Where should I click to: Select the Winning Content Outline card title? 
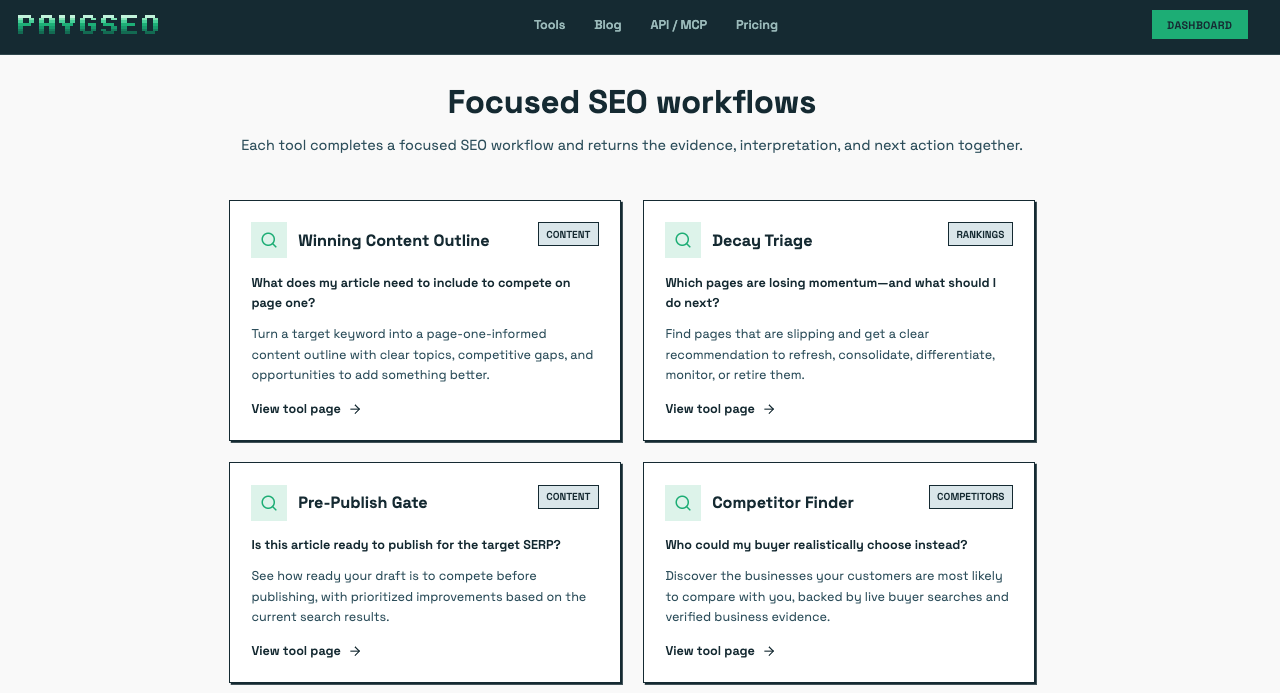pos(394,240)
